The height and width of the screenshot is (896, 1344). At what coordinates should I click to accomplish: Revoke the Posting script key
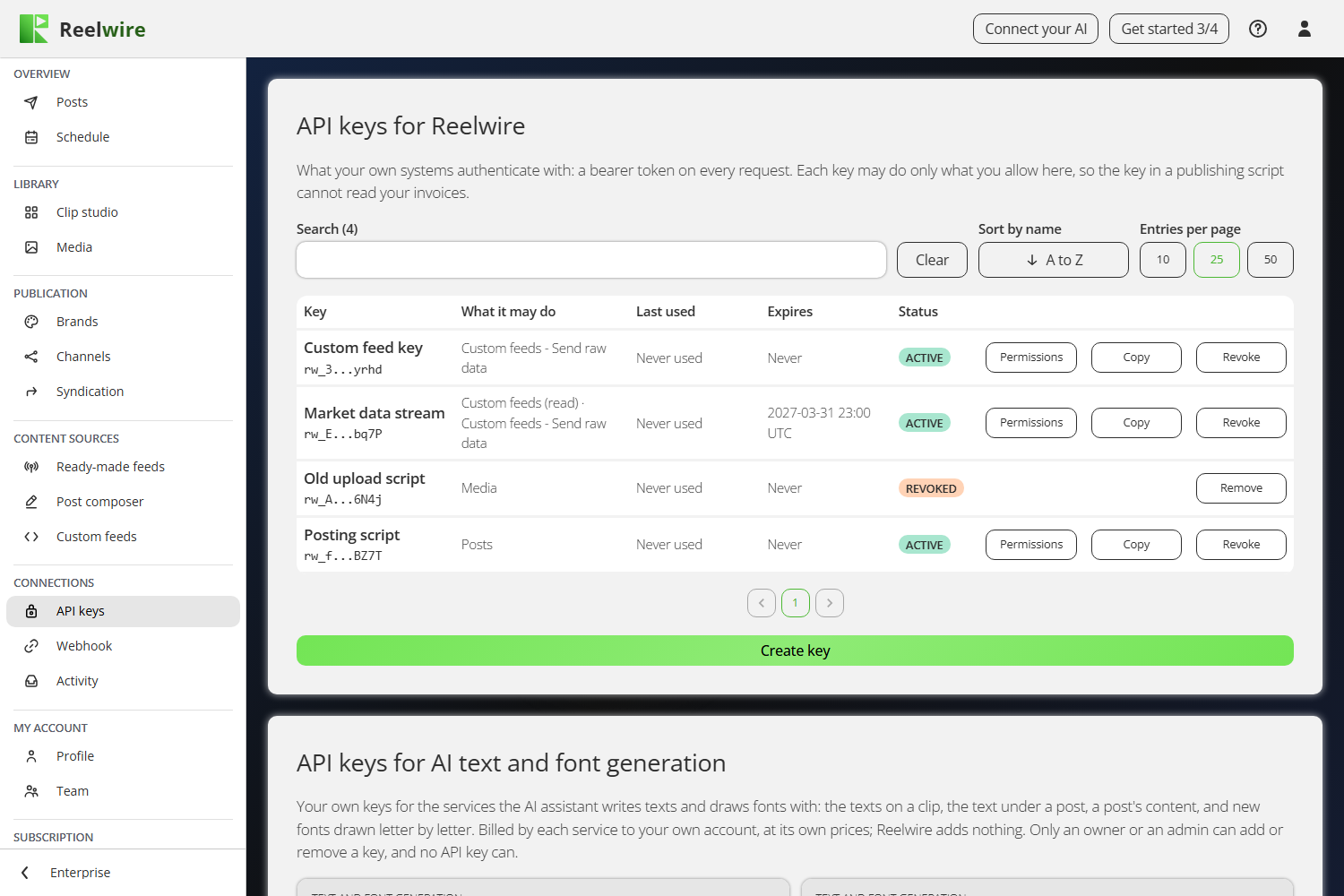pos(1241,545)
